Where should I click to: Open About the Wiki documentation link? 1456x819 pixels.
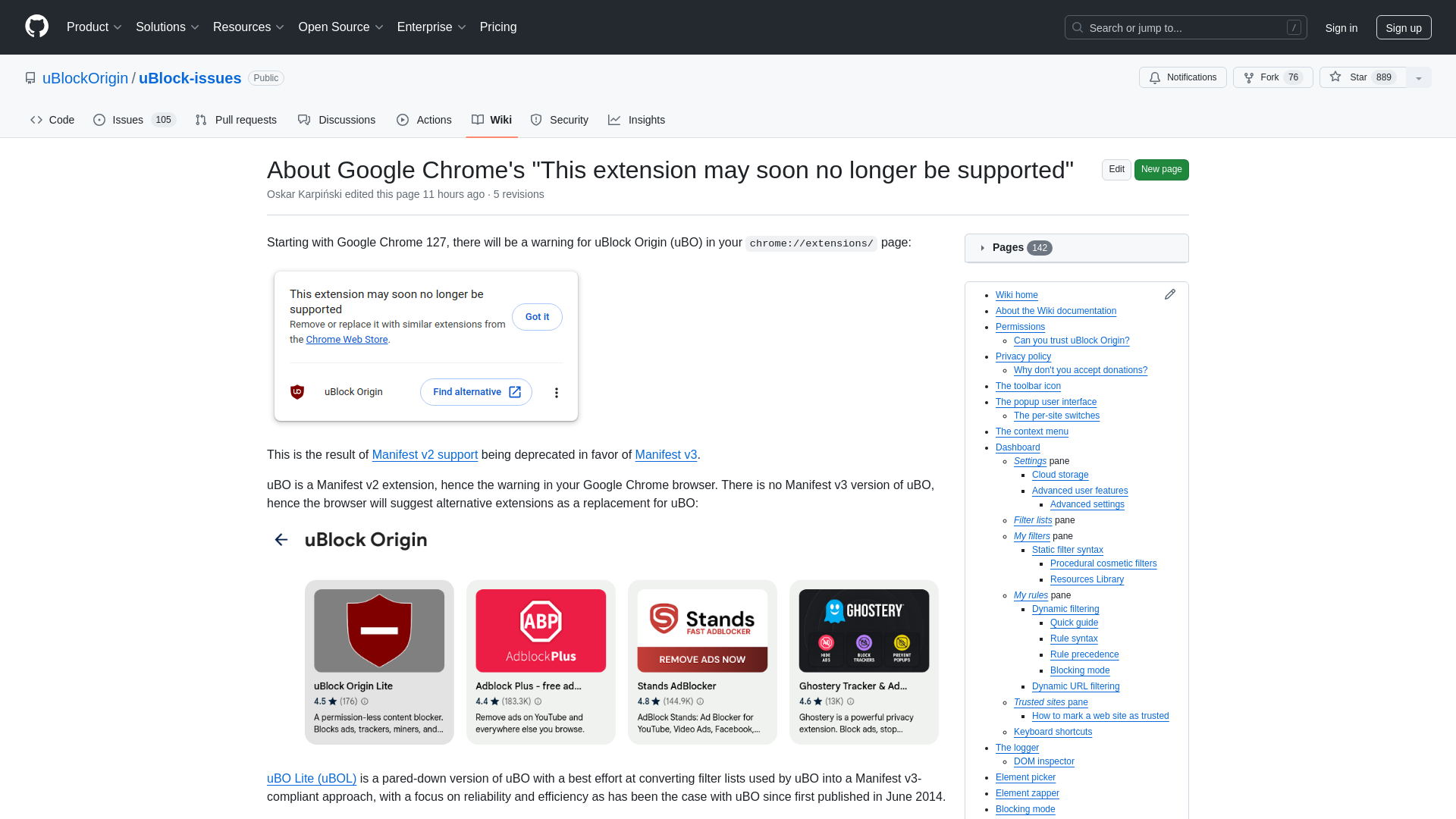[x=1056, y=311]
